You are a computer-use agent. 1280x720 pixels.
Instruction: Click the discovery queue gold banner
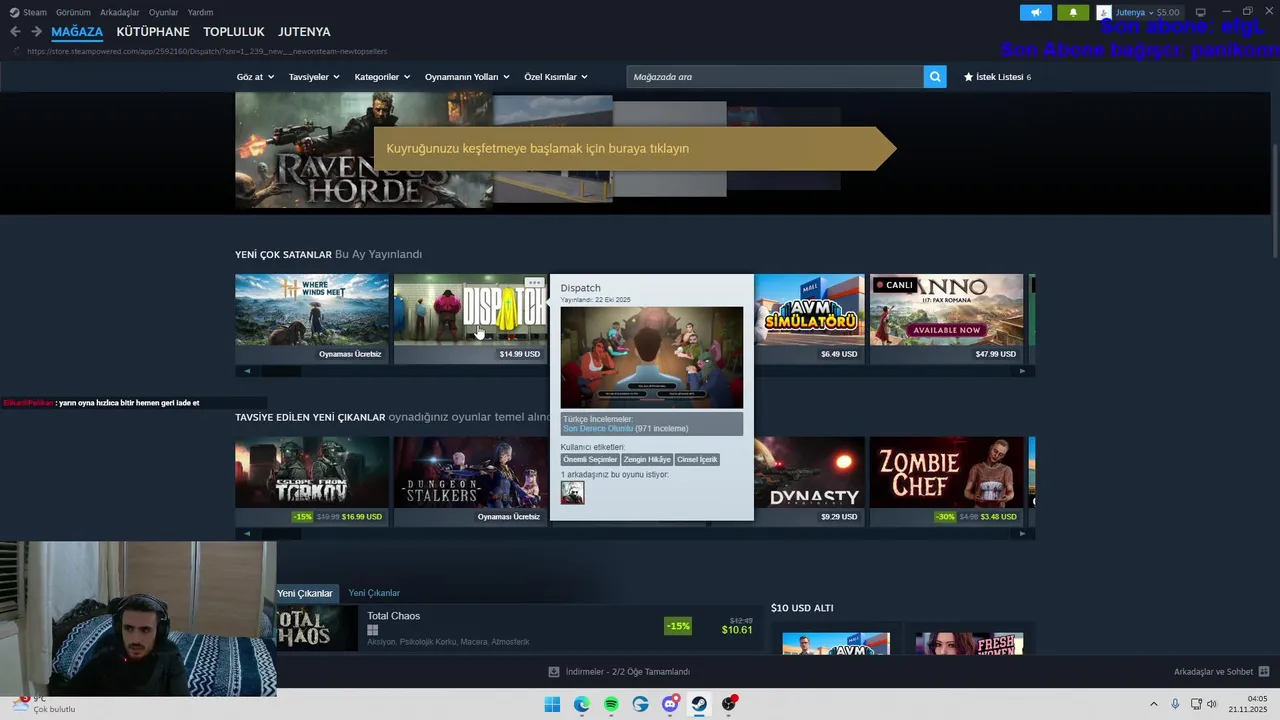[635, 148]
